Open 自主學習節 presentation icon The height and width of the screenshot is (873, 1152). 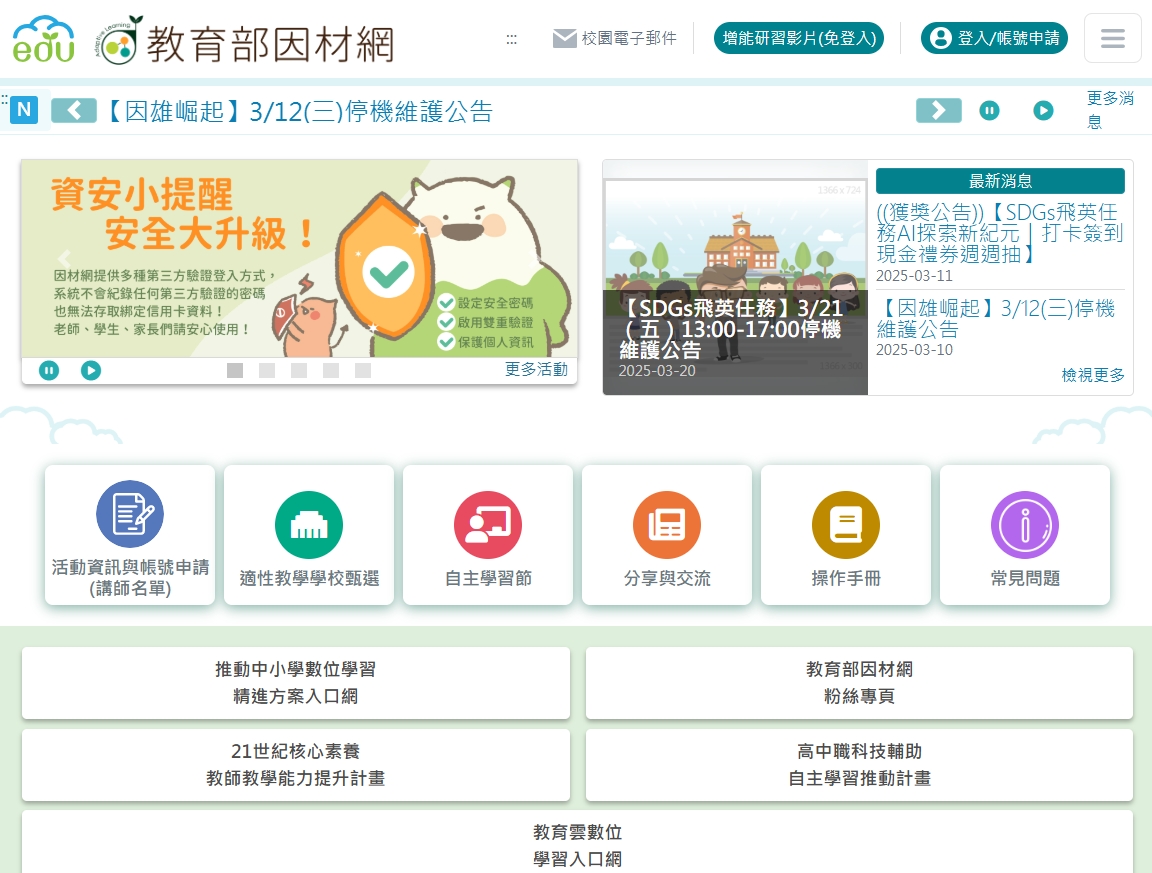coord(488,525)
